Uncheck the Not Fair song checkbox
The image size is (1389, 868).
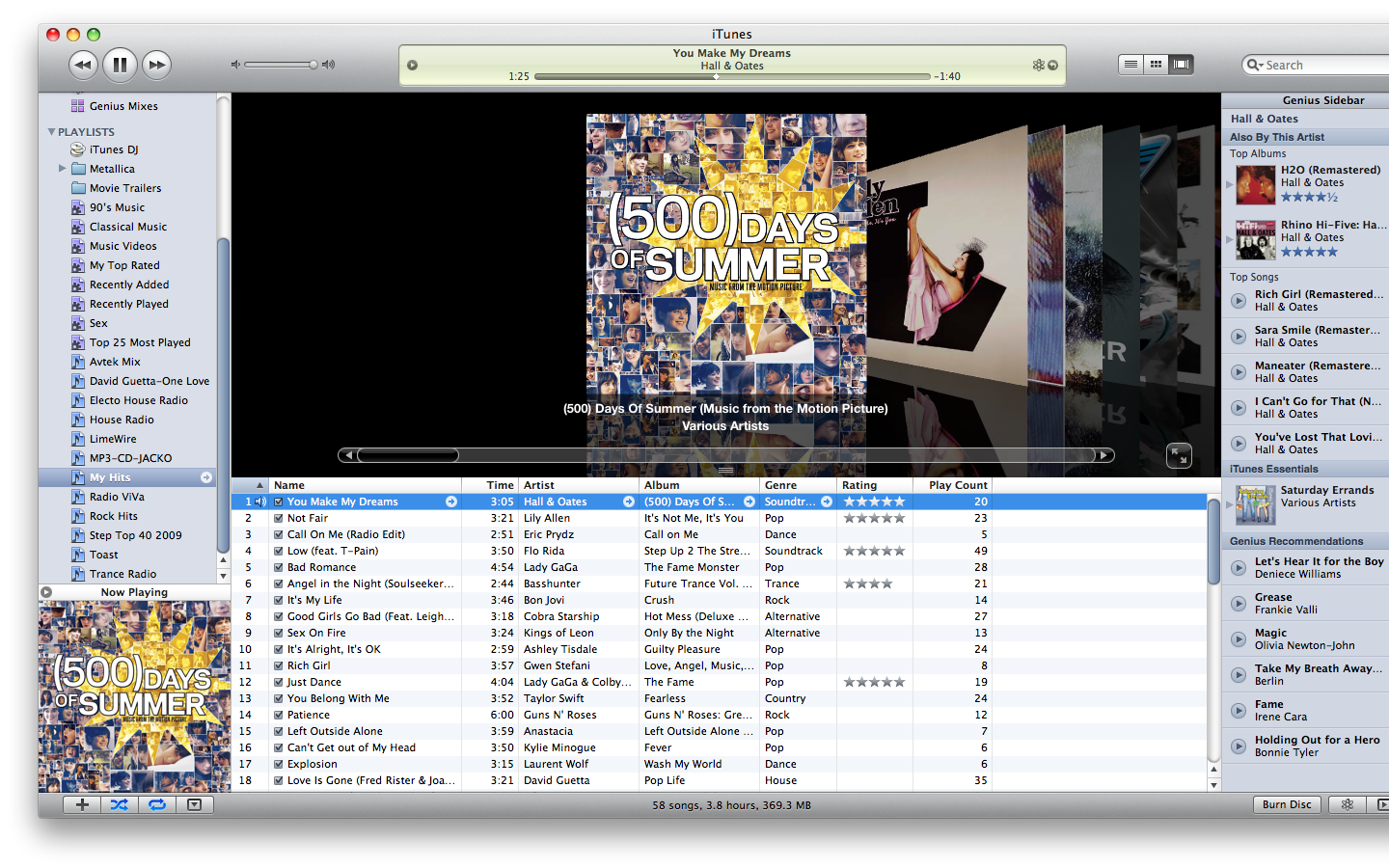(x=279, y=518)
